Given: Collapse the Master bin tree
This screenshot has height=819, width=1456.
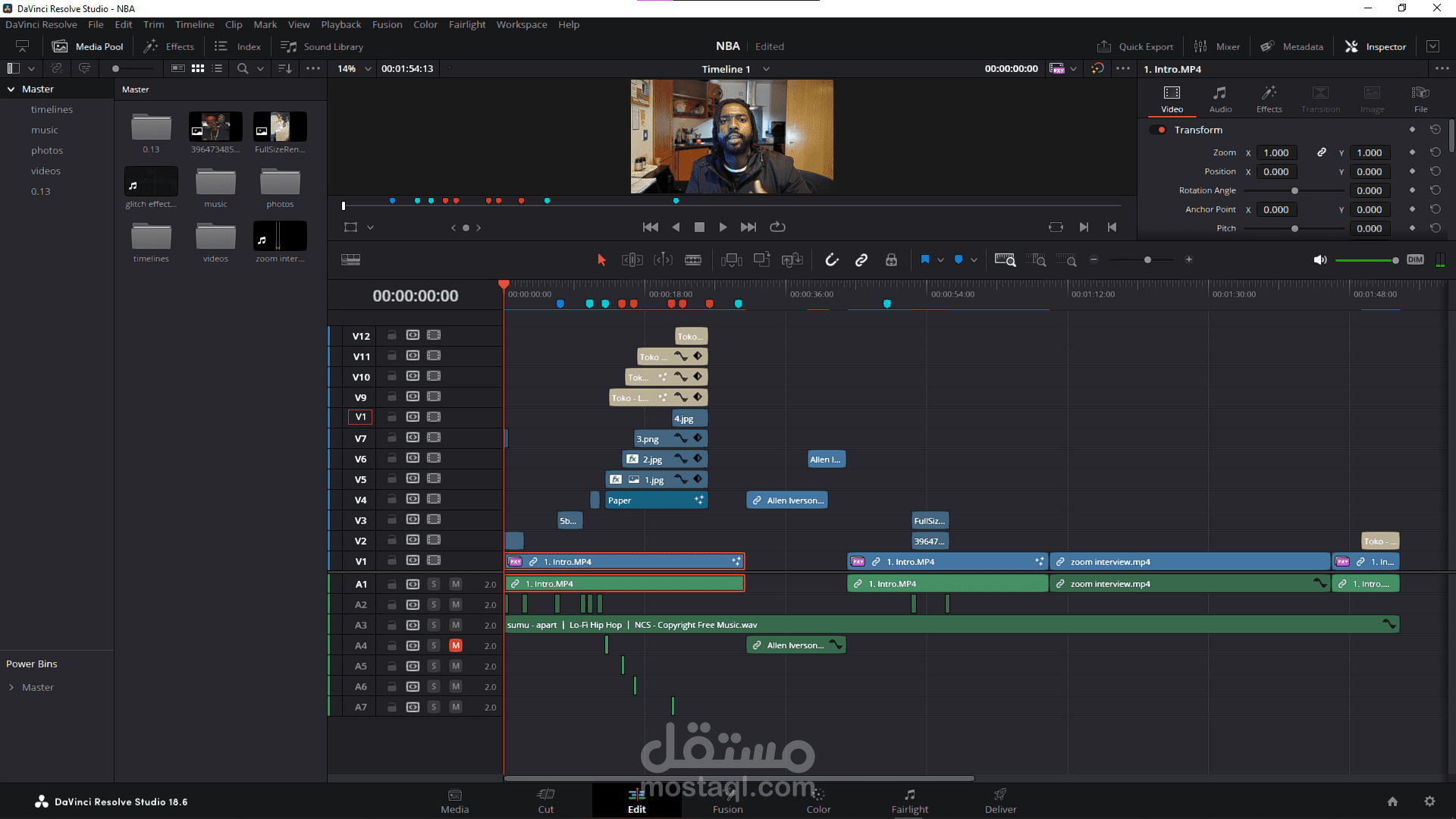Looking at the screenshot, I should coord(11,89).
